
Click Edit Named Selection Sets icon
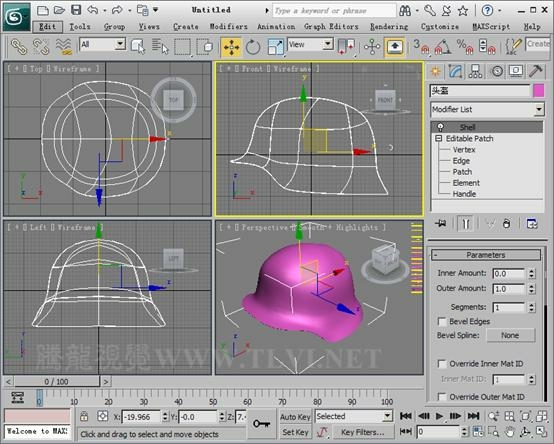click(513, 47)
